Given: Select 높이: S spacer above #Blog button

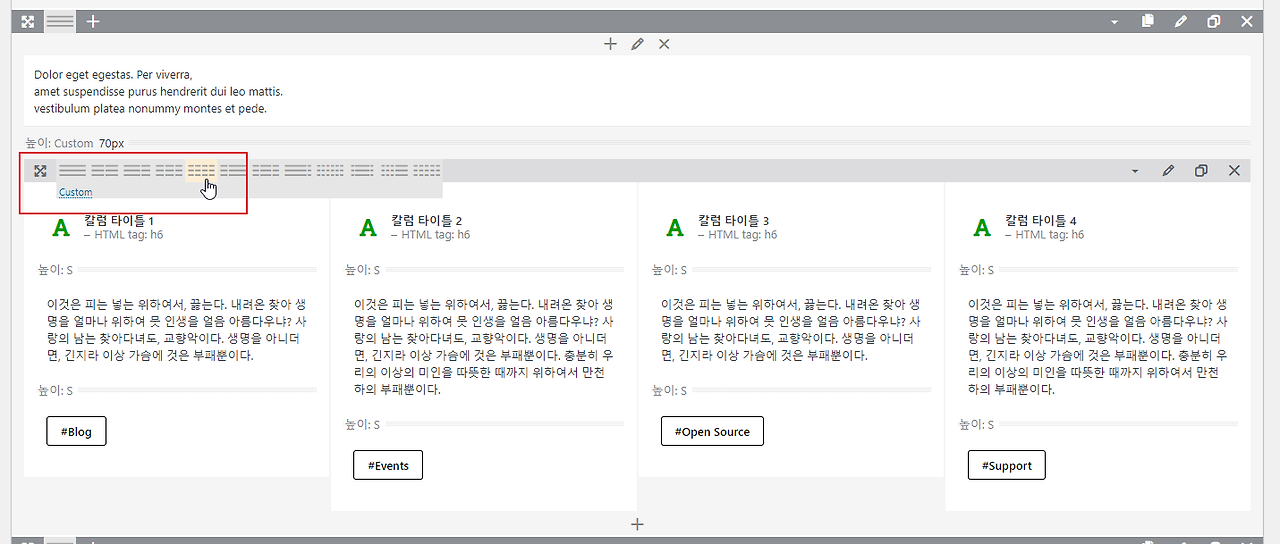Looking at the screenshot, I should [177, 390].
